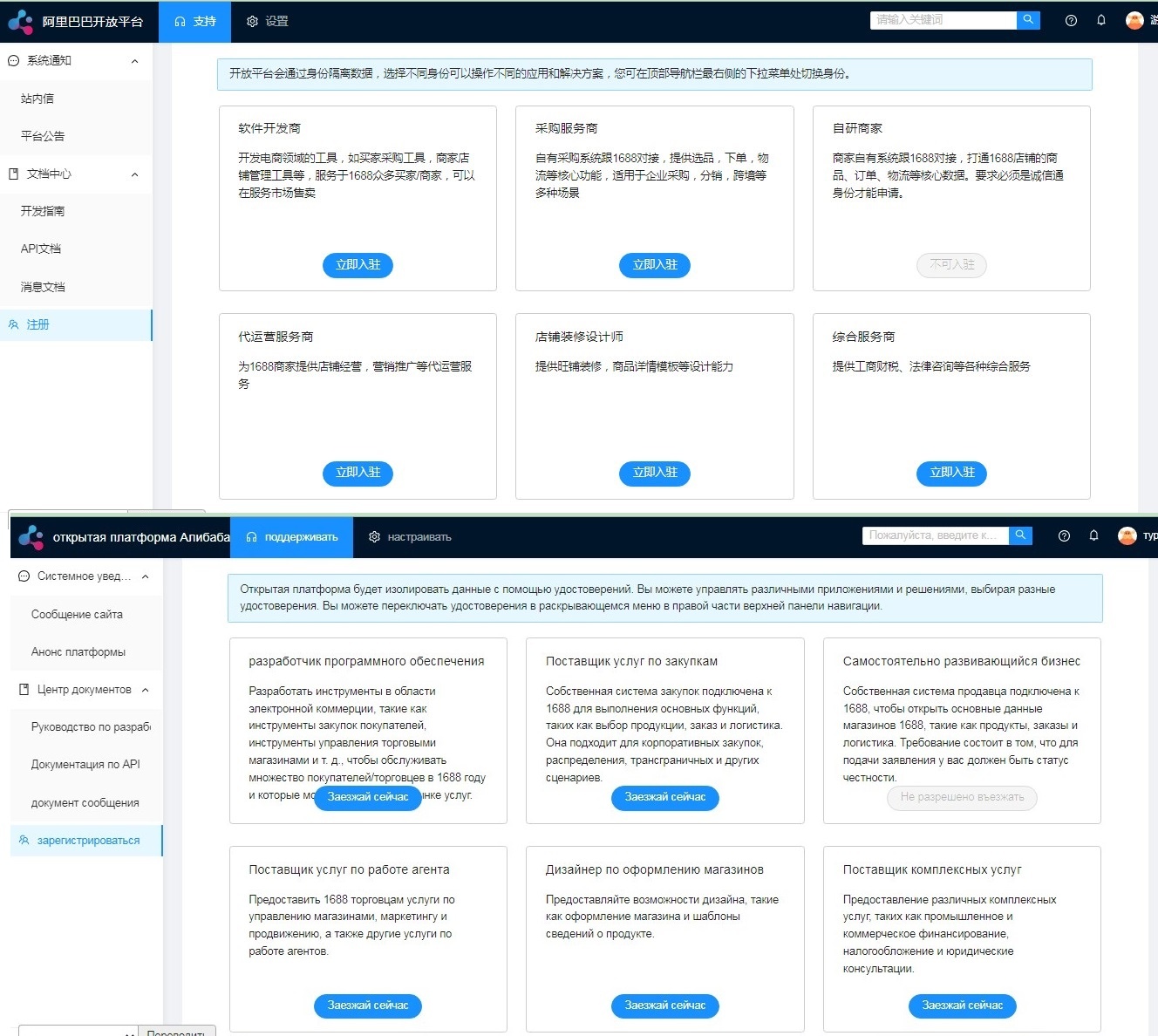Select the 注册 sidebar item
Screen dimensions: 1158x1036
38,325
